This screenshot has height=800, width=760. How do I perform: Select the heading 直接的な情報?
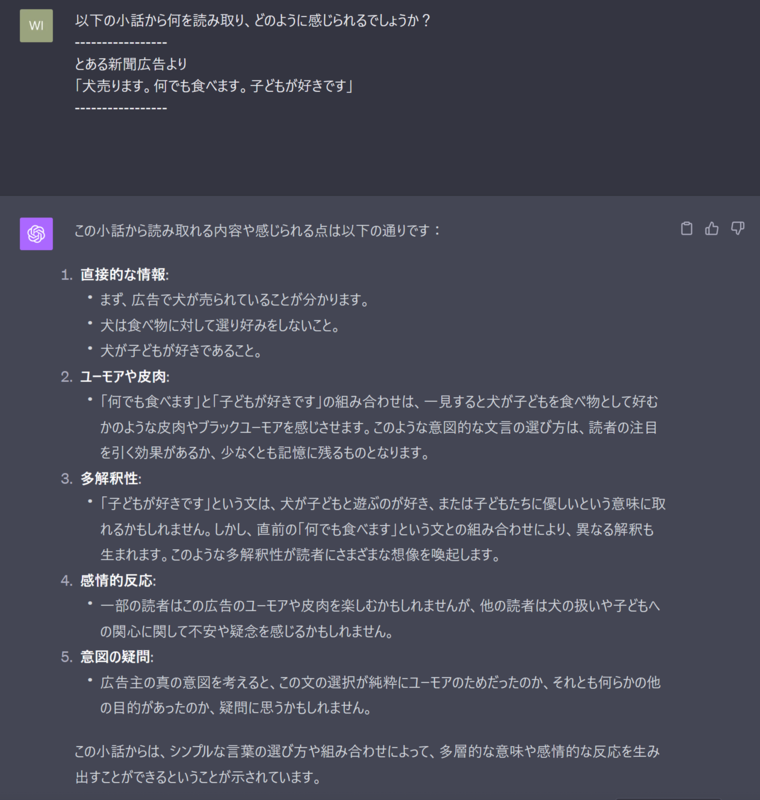pyautogui.click(x=124, y=274)
